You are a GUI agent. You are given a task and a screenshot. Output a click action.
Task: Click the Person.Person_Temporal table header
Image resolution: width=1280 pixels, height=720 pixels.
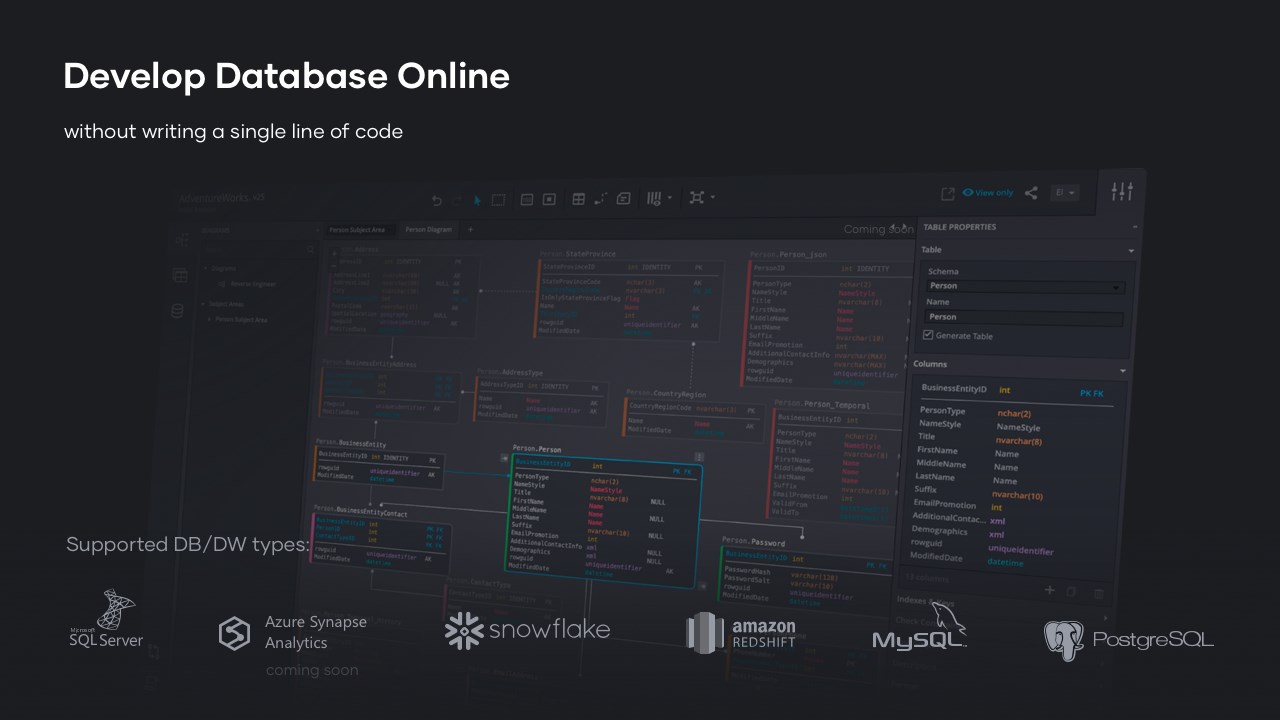click(x=822, y=405)
